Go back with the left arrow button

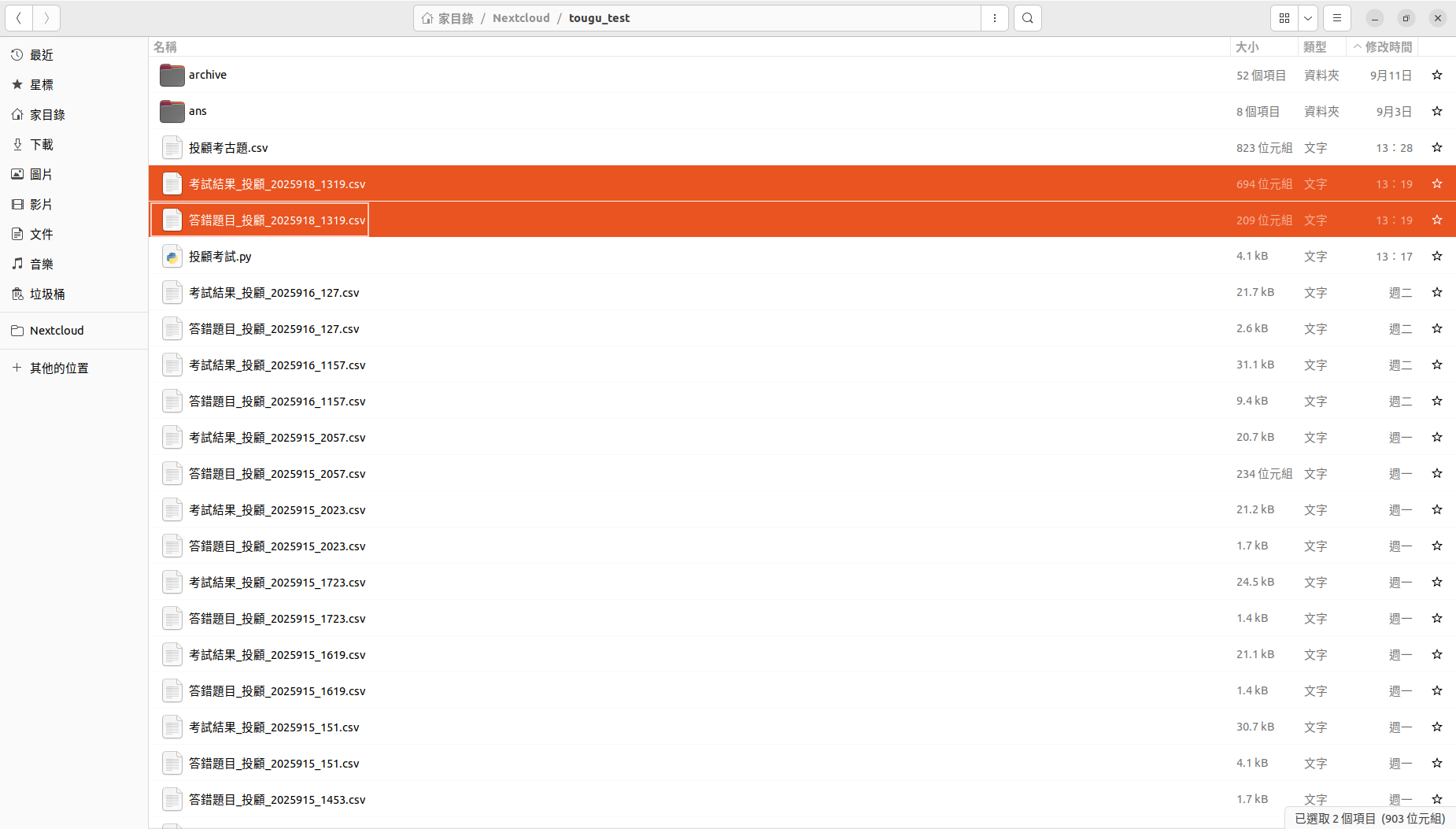pyautogui.click(x=19, y=18)
